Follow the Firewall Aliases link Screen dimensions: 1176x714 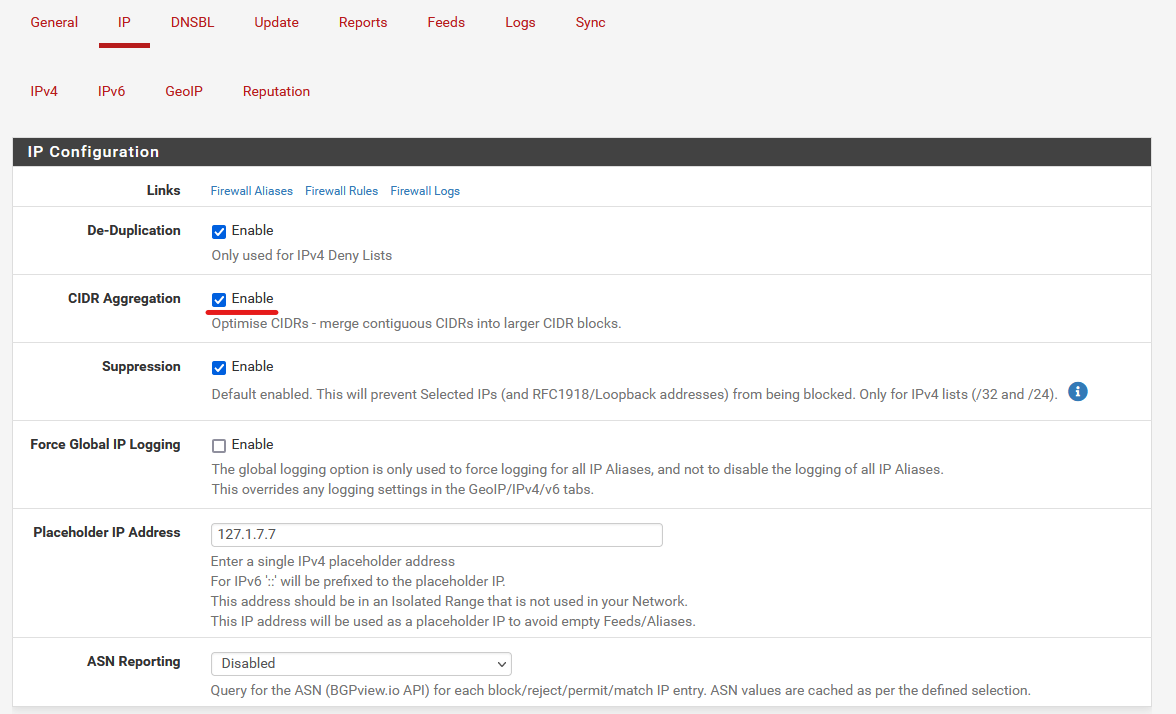251,191
